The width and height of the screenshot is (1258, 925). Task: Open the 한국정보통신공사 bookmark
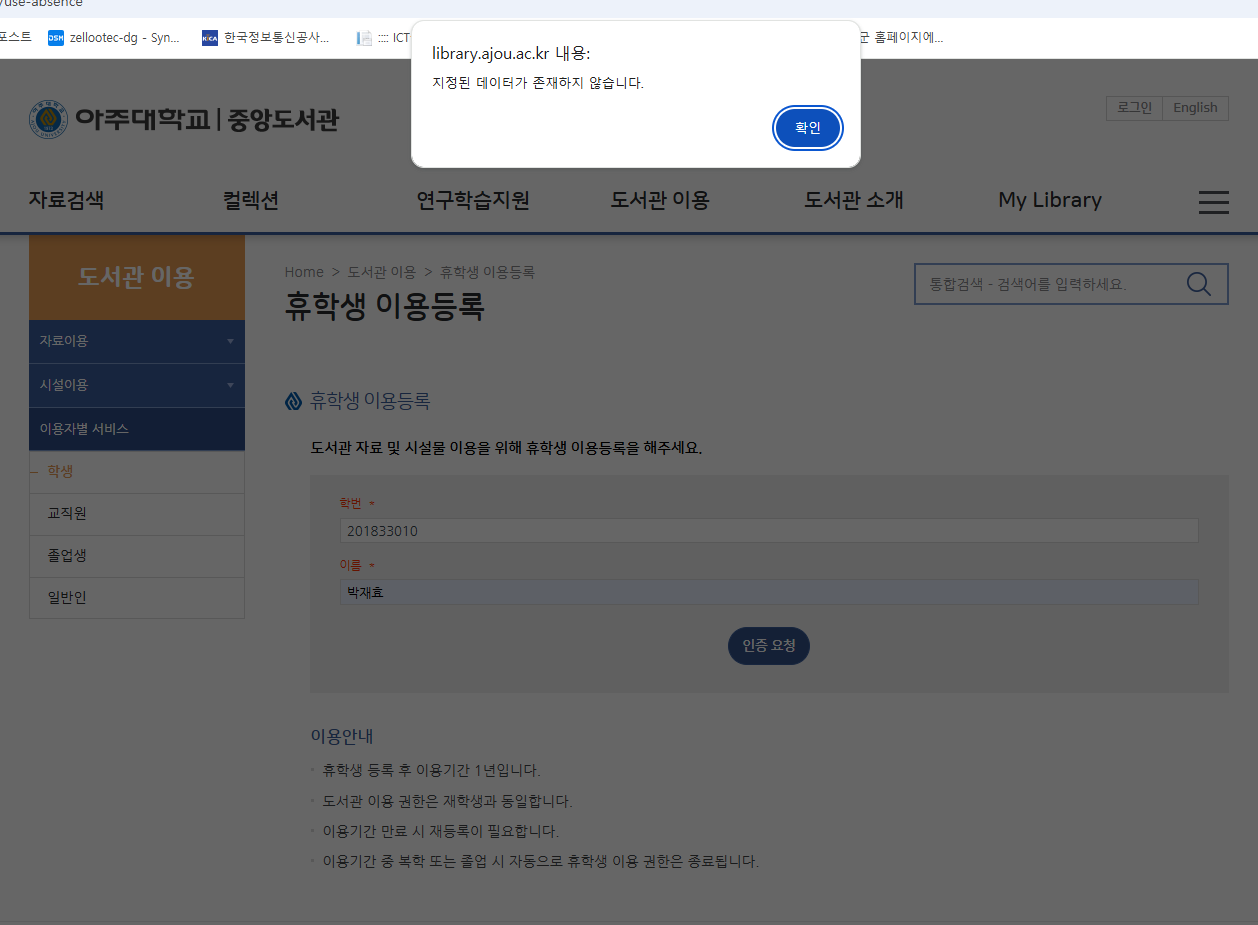[x=266, y=38]
